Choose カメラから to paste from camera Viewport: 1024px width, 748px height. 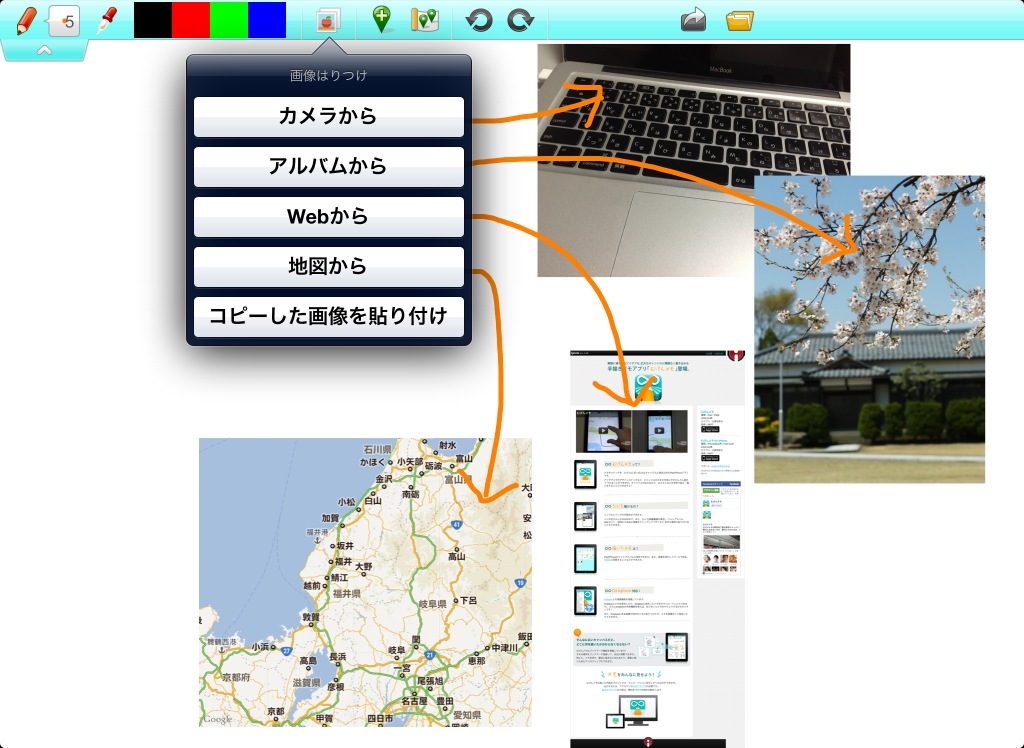point(328,116)
